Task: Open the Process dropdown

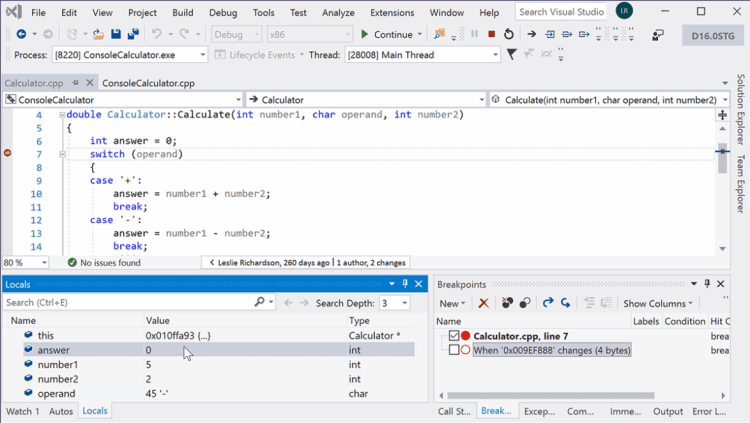Action: pos(202,55)
